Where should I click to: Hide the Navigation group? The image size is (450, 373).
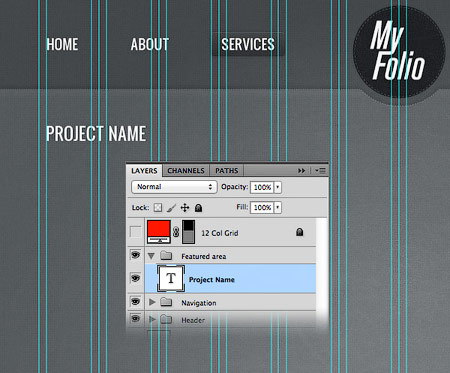click(135, 302)
